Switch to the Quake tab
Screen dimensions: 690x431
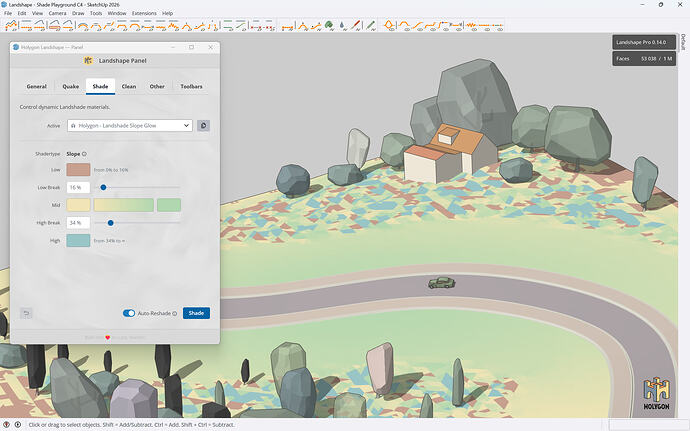(70, 86)
